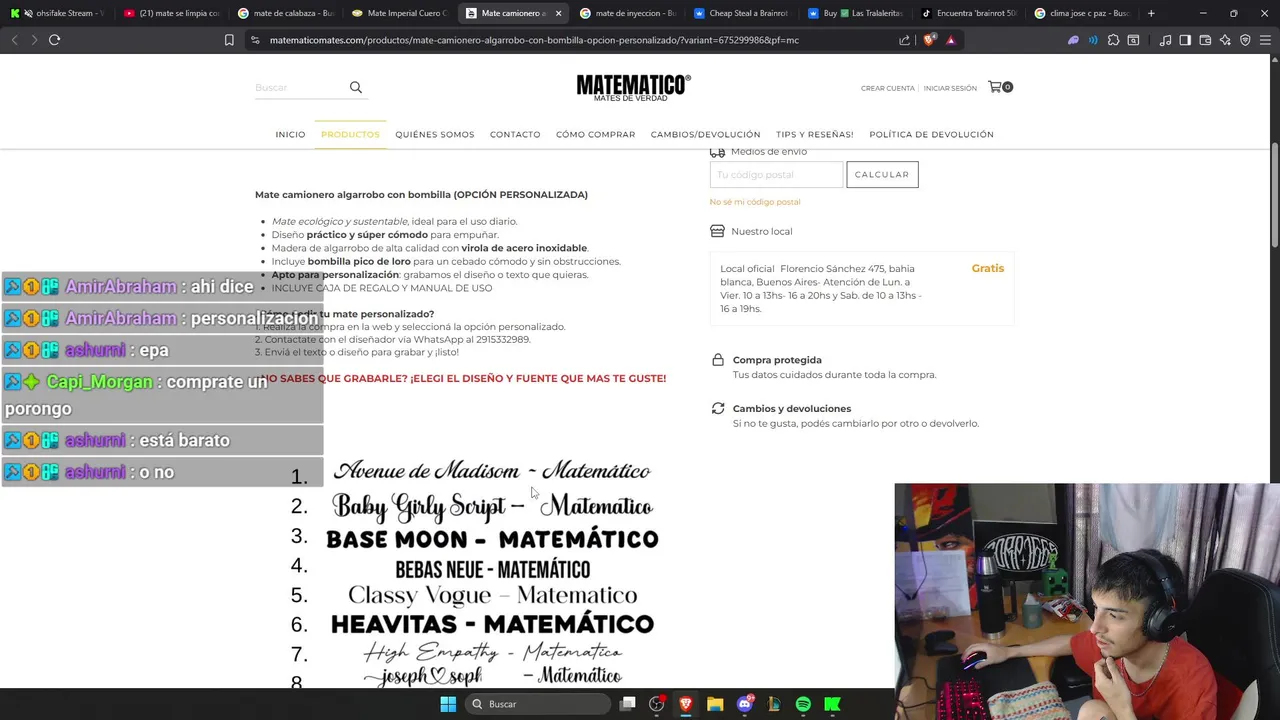Image resolution: width=1280 pixels, height=720 pixels.
Task: Open Discord from the taskbar
Action: (x=745, y=704)
